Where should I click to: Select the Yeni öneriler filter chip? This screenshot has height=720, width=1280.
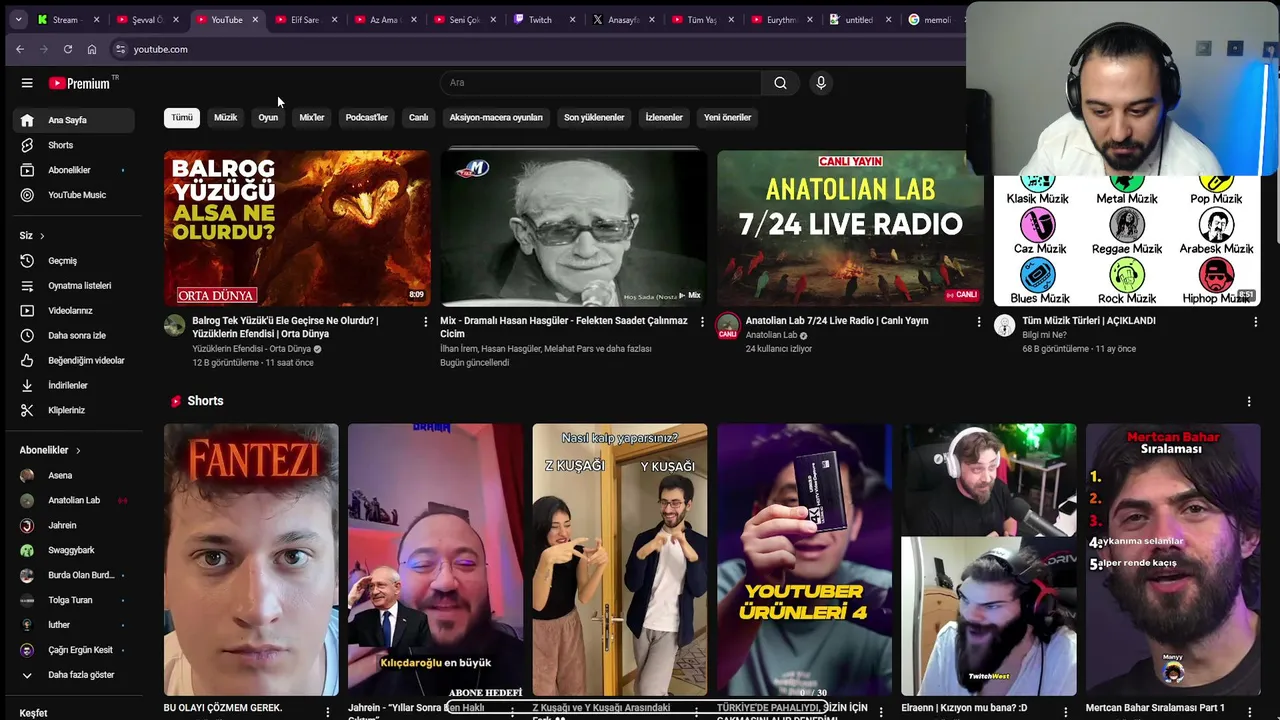tap(728, 118)
